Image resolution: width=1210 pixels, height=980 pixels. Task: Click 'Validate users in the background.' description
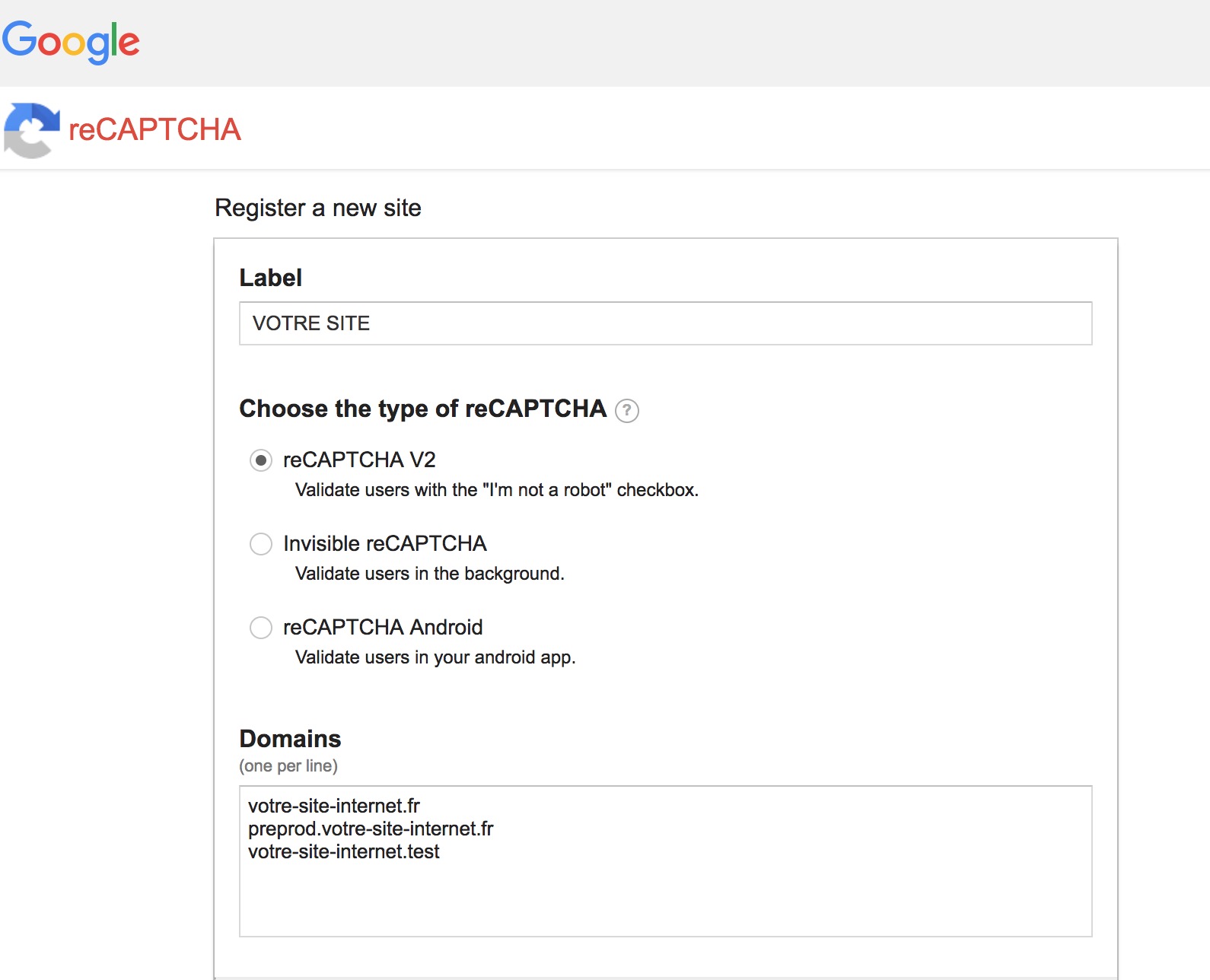click(430, 574)
